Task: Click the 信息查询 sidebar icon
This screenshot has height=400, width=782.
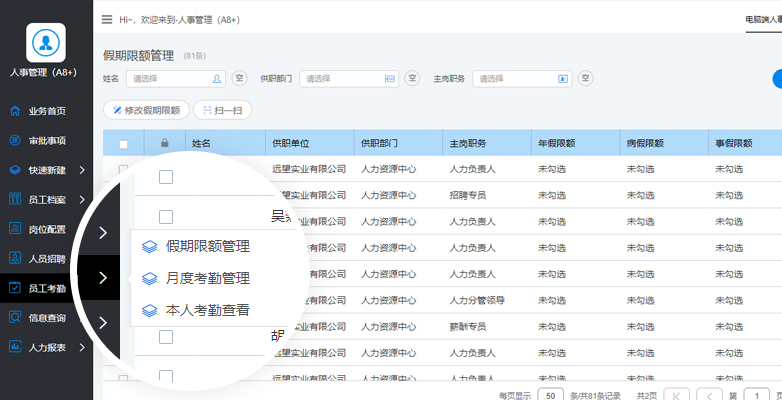Action: click(14, 318)
